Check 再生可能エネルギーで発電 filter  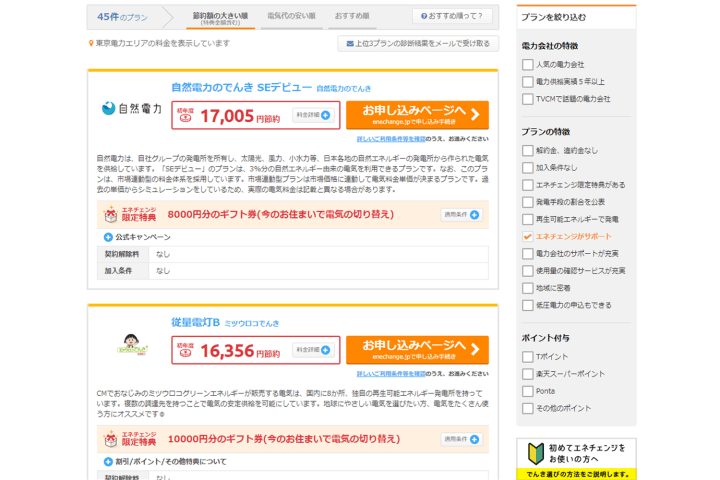pos(528,220)
